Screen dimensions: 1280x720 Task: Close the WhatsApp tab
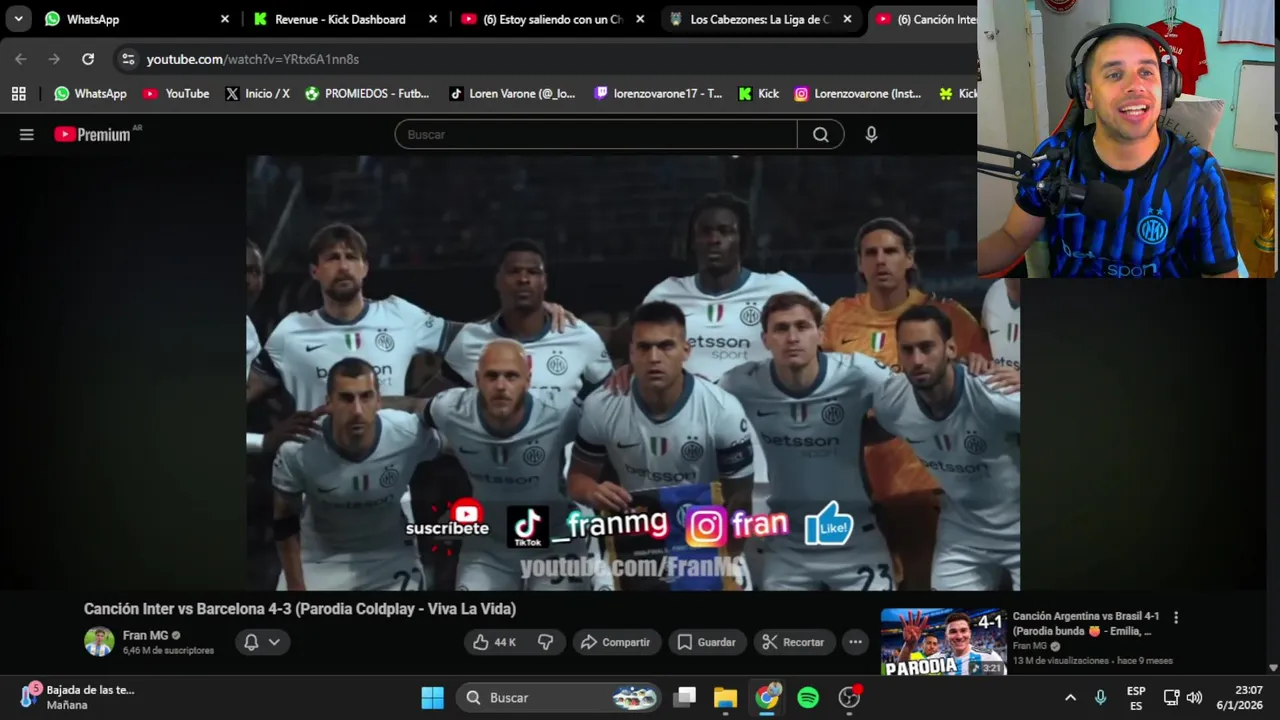click(225, 19)
